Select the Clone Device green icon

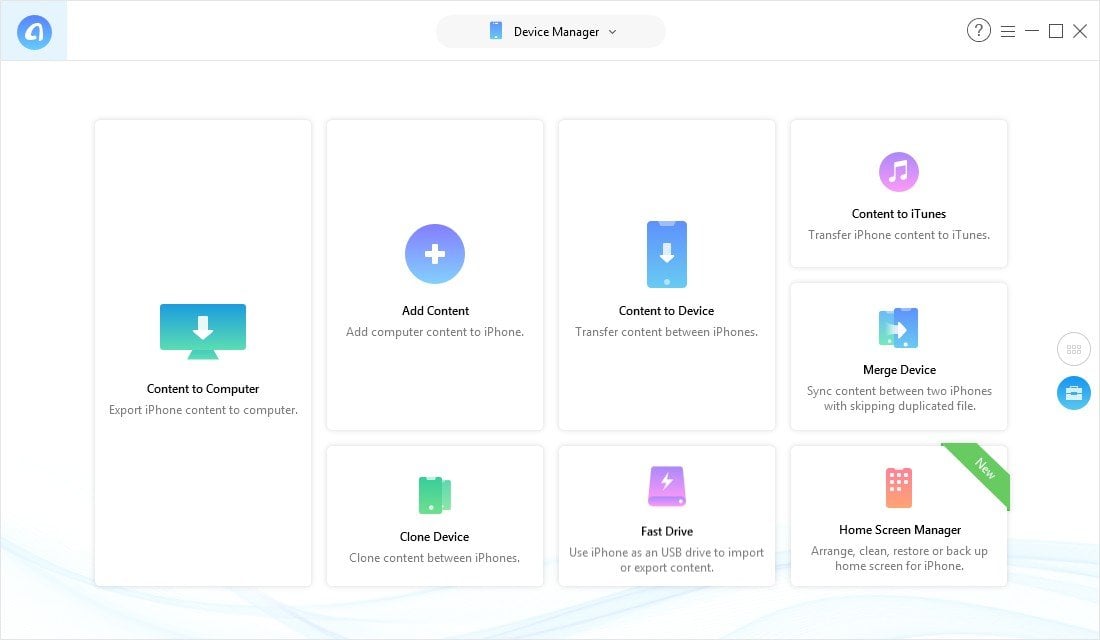pyautogui.click(x=435, y=495)
